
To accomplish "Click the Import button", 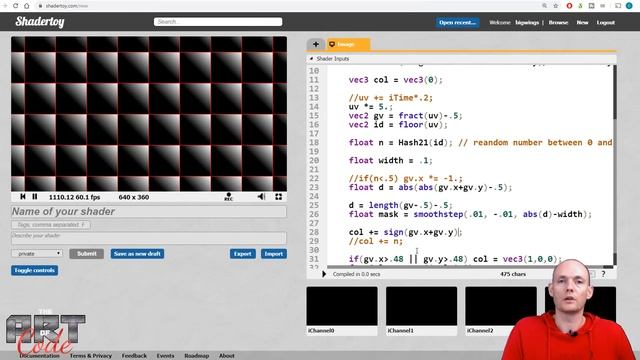I will pos(273,253).
